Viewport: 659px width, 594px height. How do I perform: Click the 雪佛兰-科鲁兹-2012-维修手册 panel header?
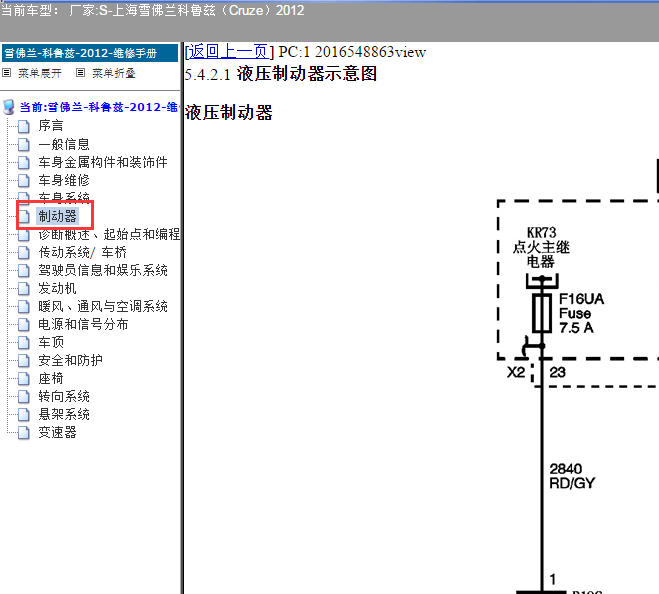pyautogui.click(x=80, y=53)
